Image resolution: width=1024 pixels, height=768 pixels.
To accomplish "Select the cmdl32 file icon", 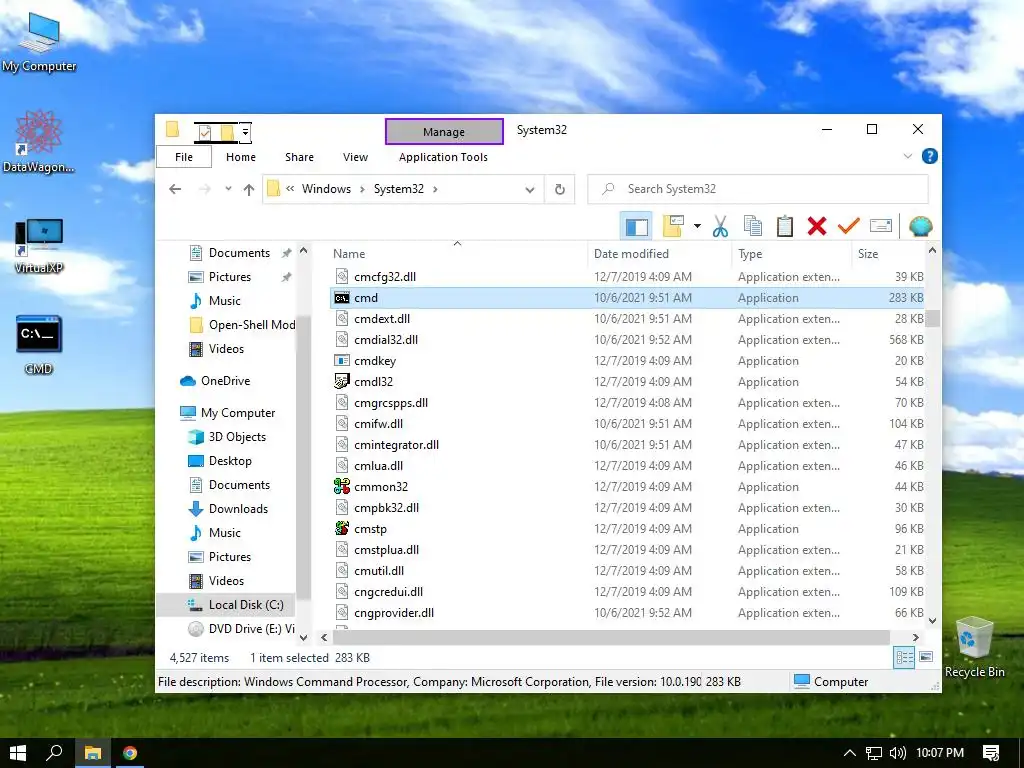I will click(342, 381).
